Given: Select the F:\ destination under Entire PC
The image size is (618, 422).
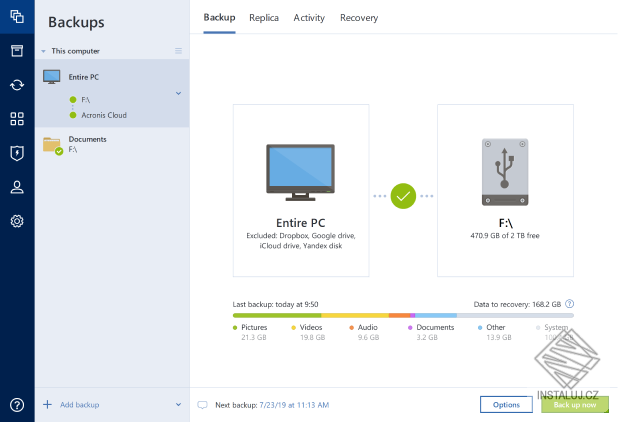Looking at the screenshot, I should [86, 100].
